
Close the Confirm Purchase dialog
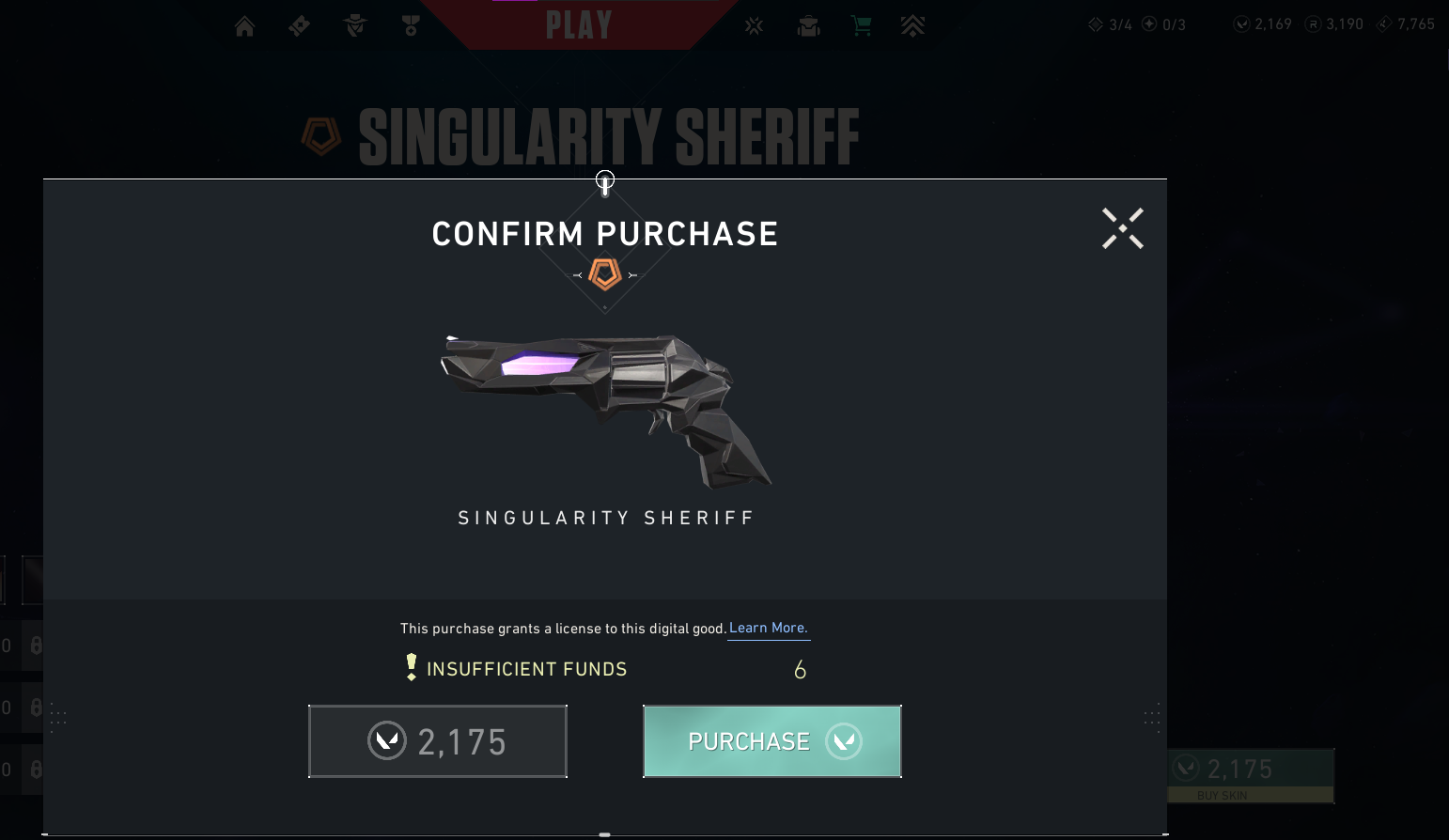coord(1123,228)
